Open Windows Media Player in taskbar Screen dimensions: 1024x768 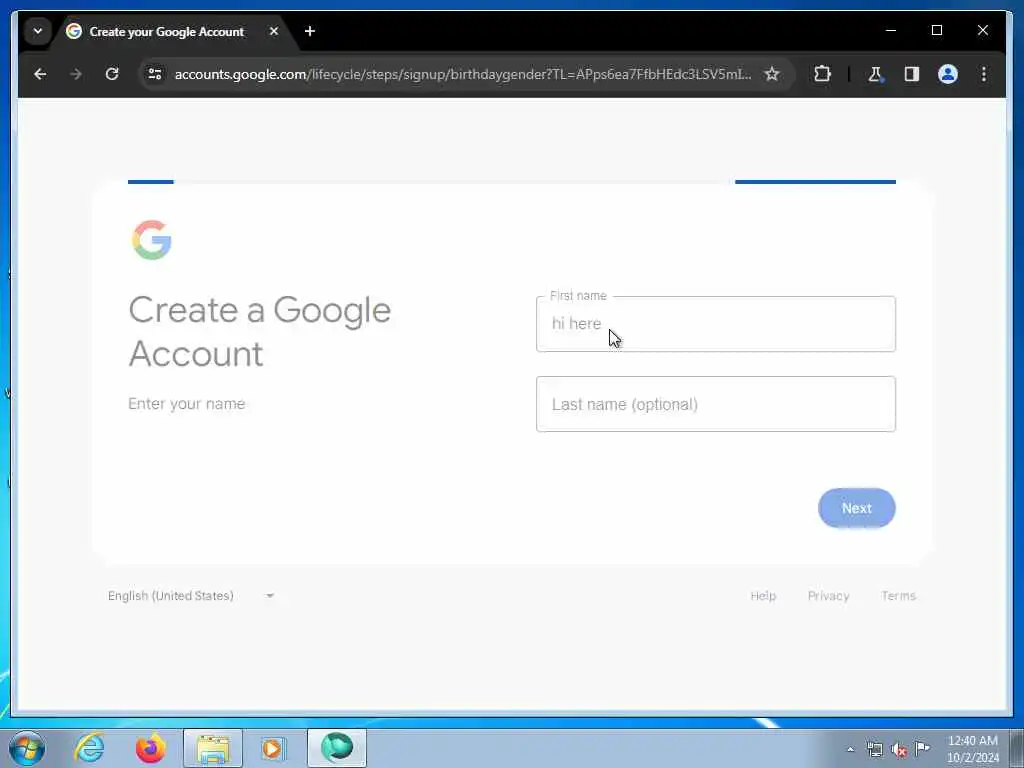[x=273, y=748]
